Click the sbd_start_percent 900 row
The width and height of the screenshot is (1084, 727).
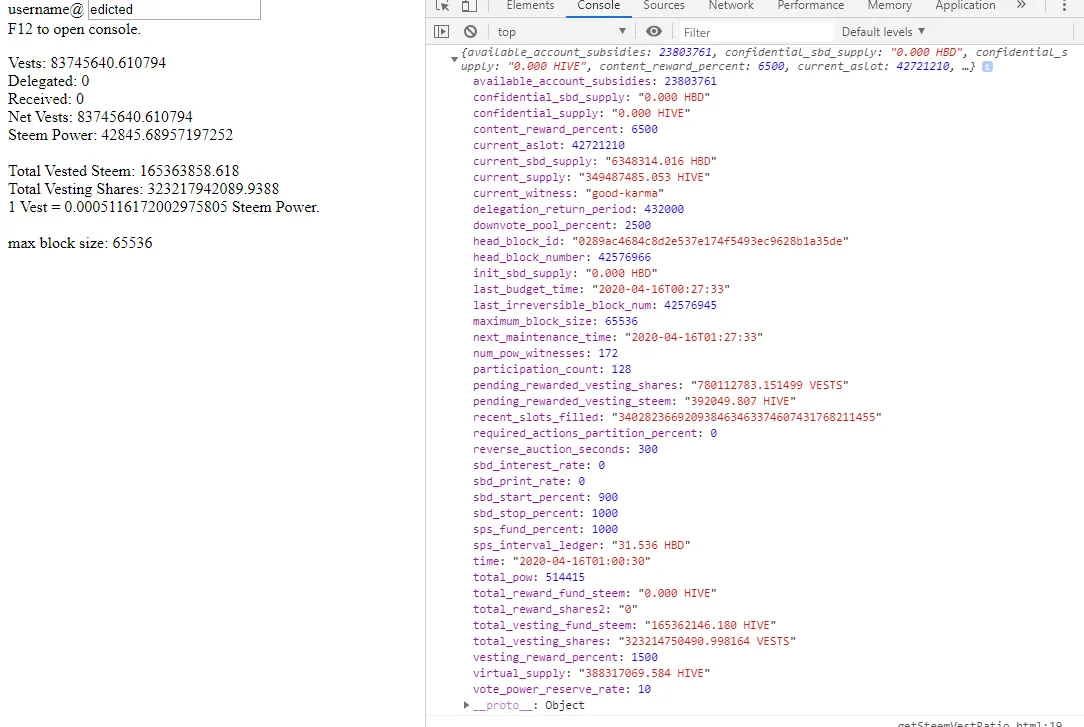pyautogui.click(x=545, y=498)
